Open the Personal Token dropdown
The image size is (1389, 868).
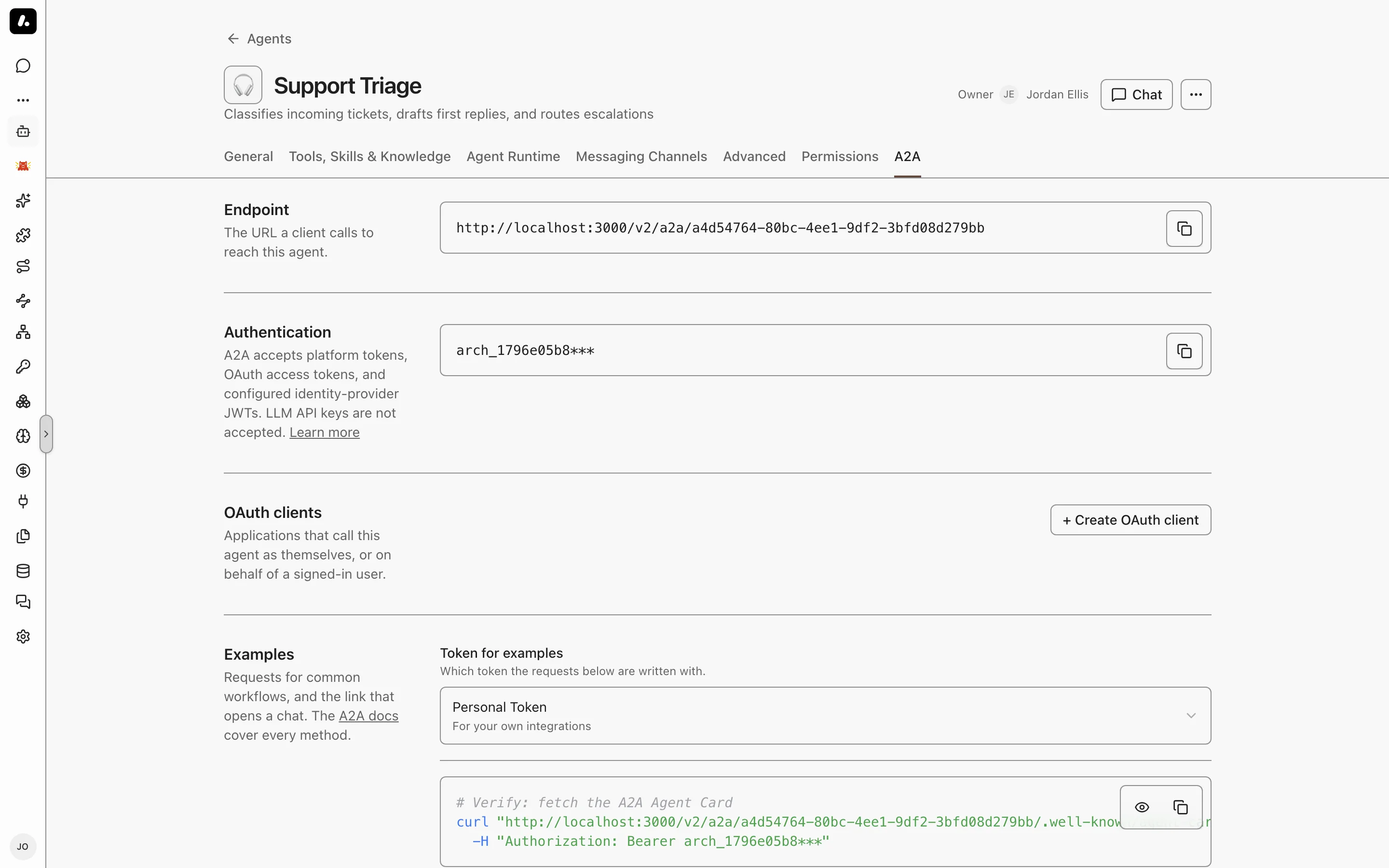click(x=825, y=716)
